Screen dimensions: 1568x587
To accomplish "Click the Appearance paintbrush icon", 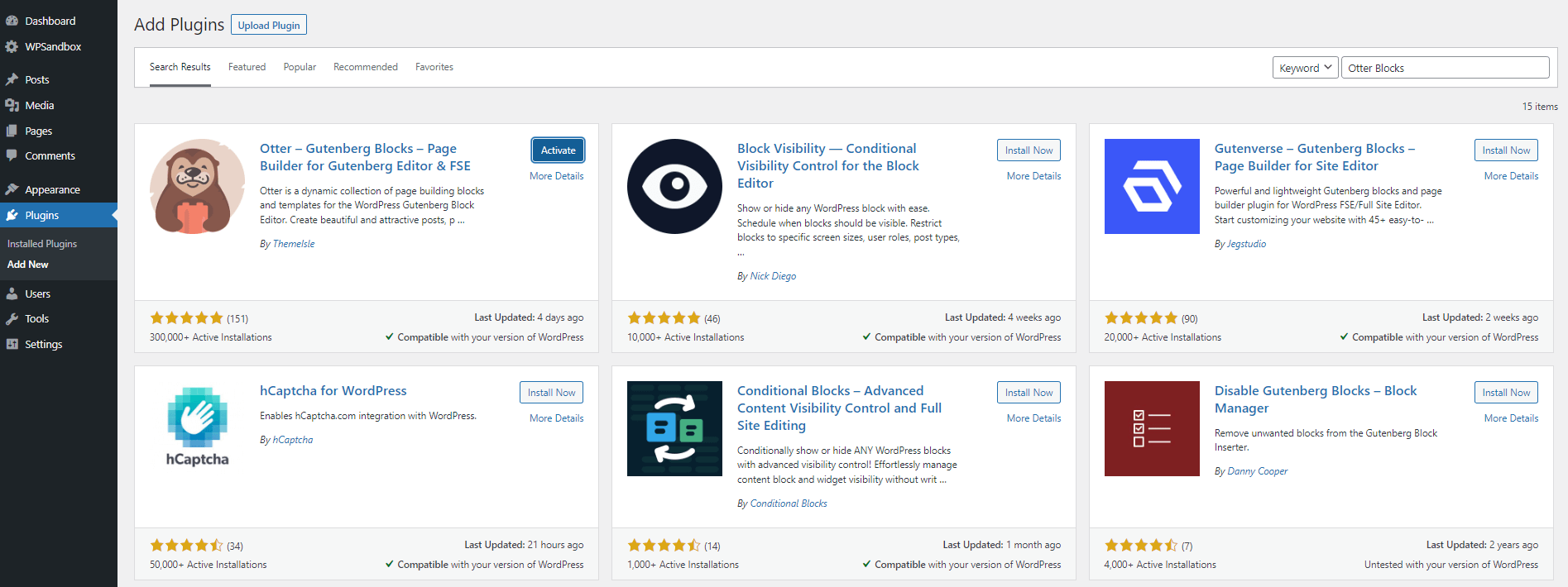I will point(12,189).
